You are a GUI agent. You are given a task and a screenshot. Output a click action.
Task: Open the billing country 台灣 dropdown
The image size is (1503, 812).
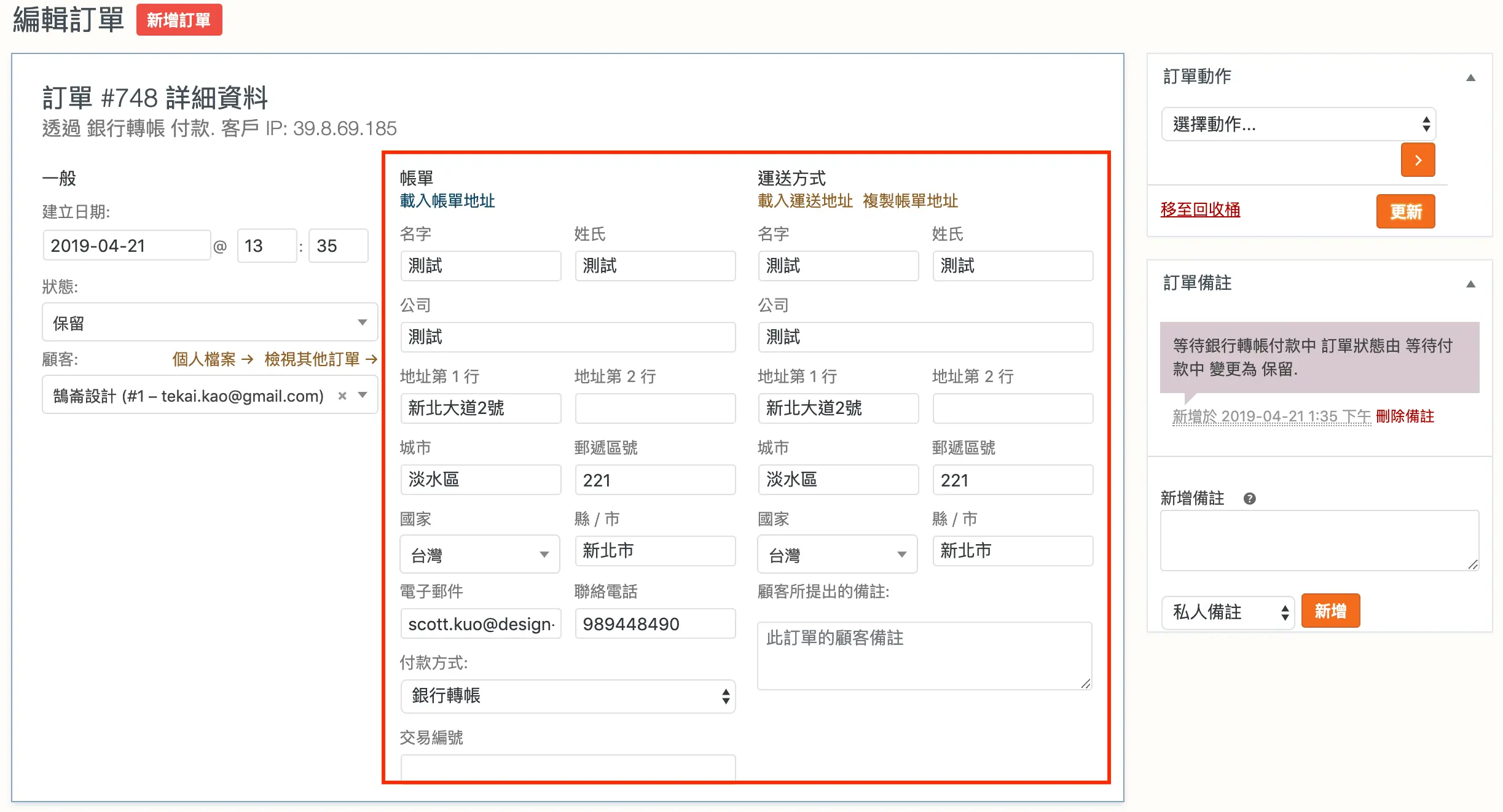tap(479, 555)
